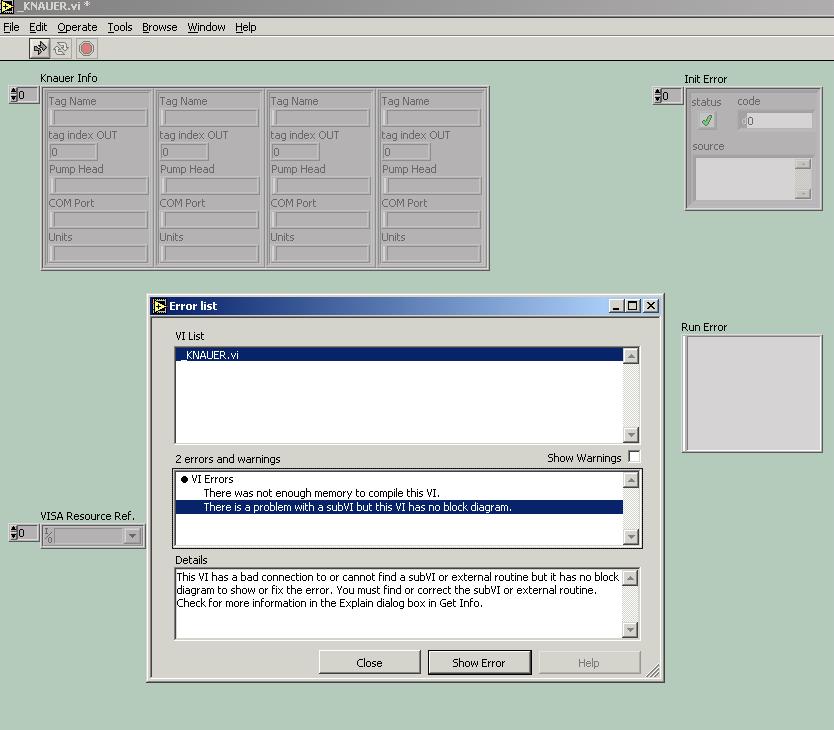The width and height of the screenshot is (834, 730).
Task: Click the Init Error array index stepper
Action: [658, 96]
